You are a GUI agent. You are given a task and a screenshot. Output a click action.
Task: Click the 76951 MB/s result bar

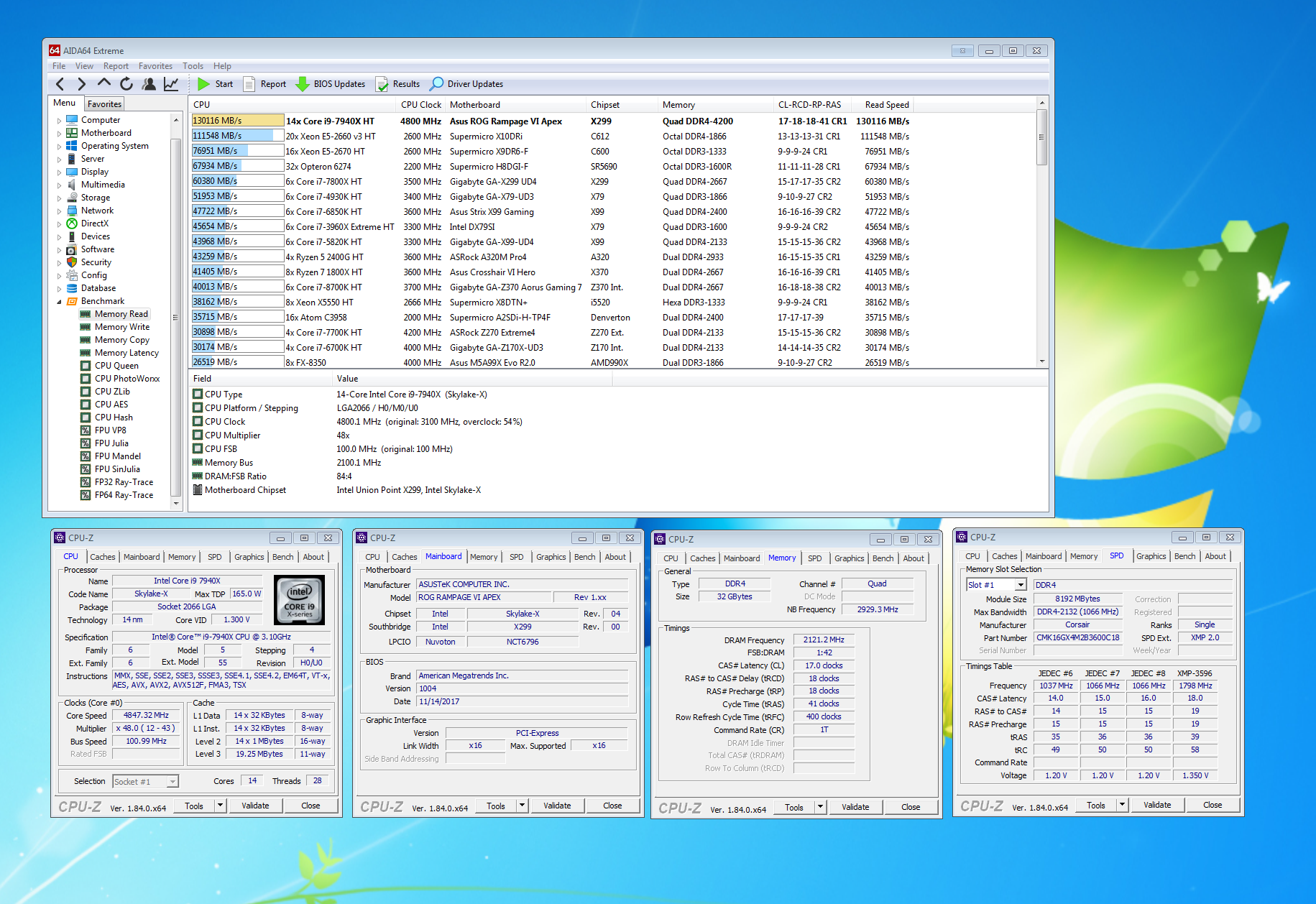(238, 151)
